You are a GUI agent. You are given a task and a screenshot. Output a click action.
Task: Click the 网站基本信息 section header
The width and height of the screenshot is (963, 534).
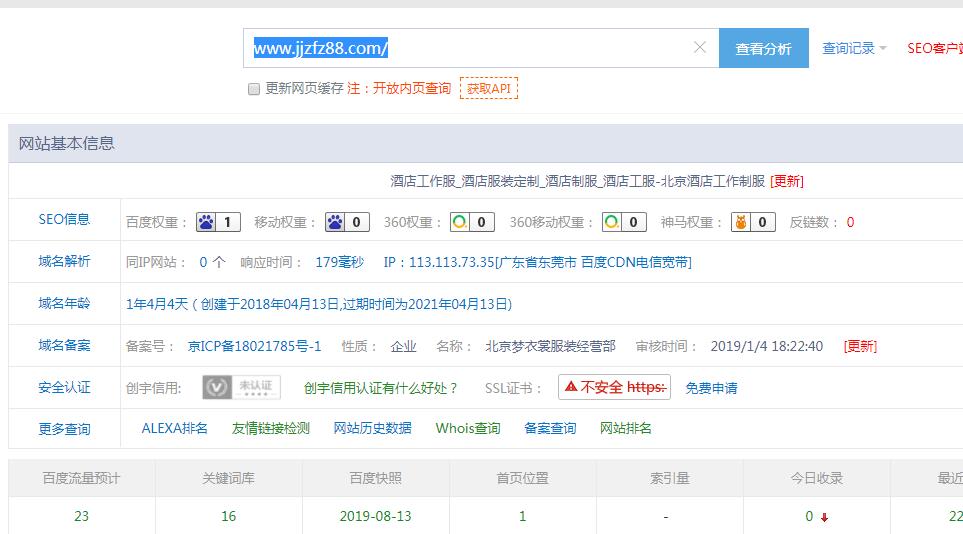click(66, 143)
